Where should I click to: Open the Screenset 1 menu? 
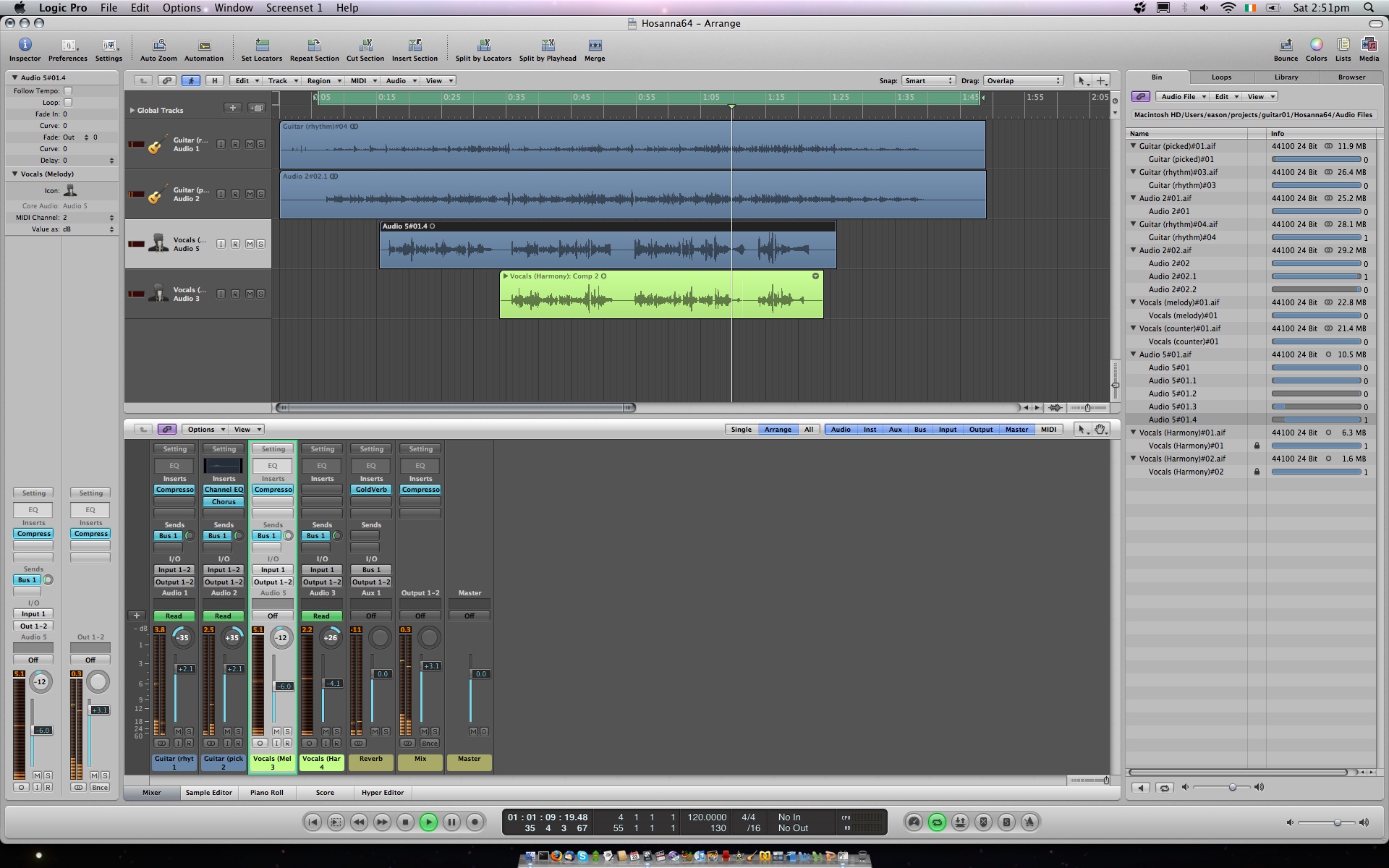tap(294, 8)
